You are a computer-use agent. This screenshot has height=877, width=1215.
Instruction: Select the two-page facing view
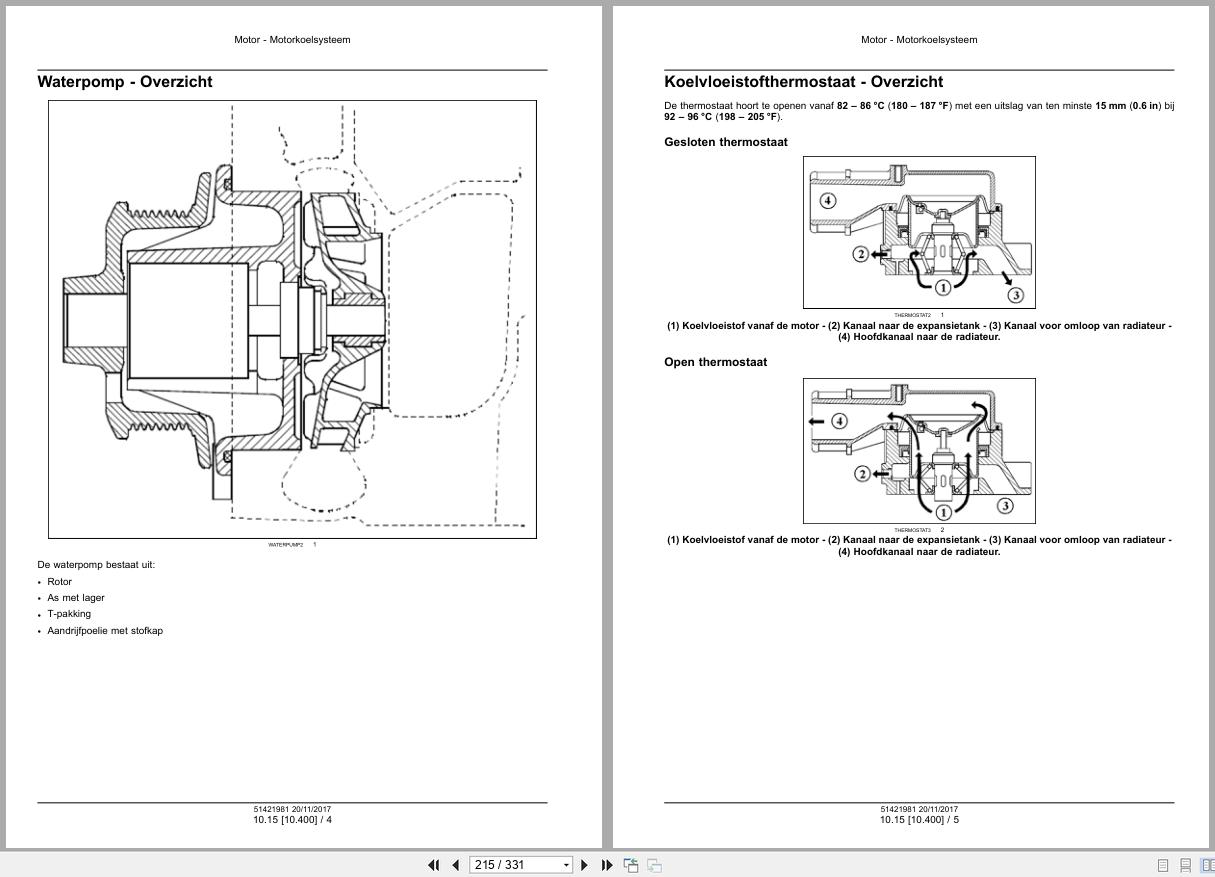pos(1207,865)
